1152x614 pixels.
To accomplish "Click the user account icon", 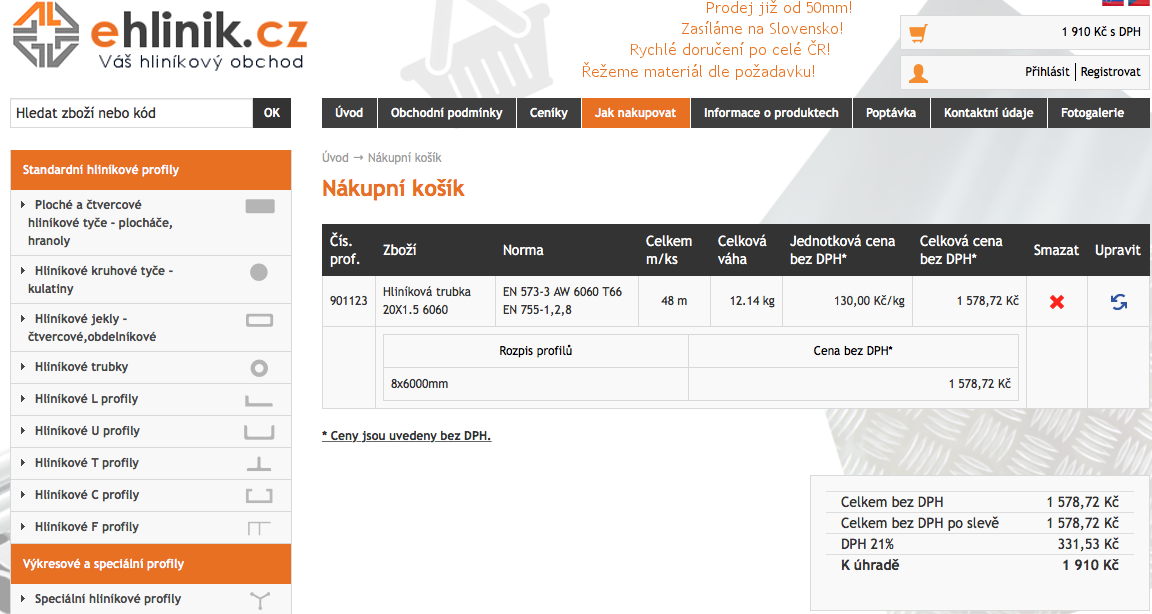I will [x=918, y=72].
